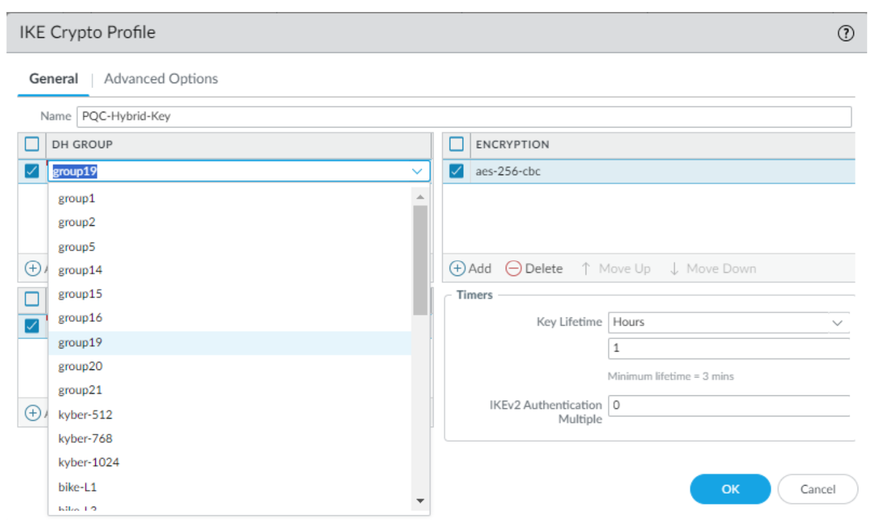Screen dimensions: 875x523
Task: Choose group20 from the dropdown list
Action: pos(229,366)
